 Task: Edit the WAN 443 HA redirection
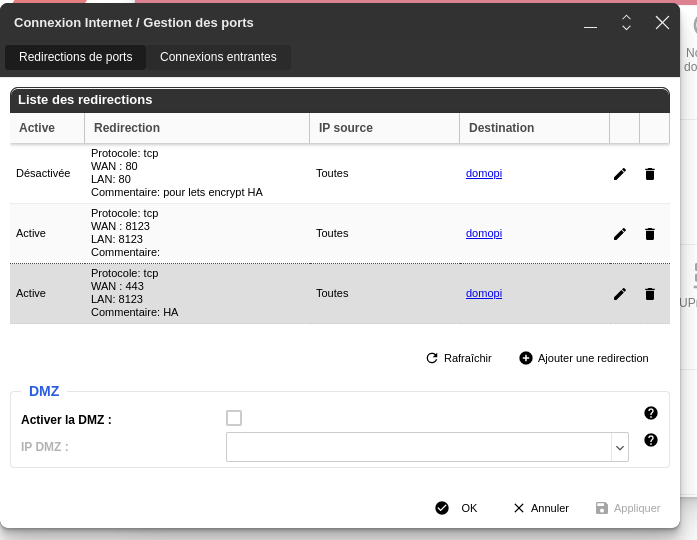(x=620, y=294)
